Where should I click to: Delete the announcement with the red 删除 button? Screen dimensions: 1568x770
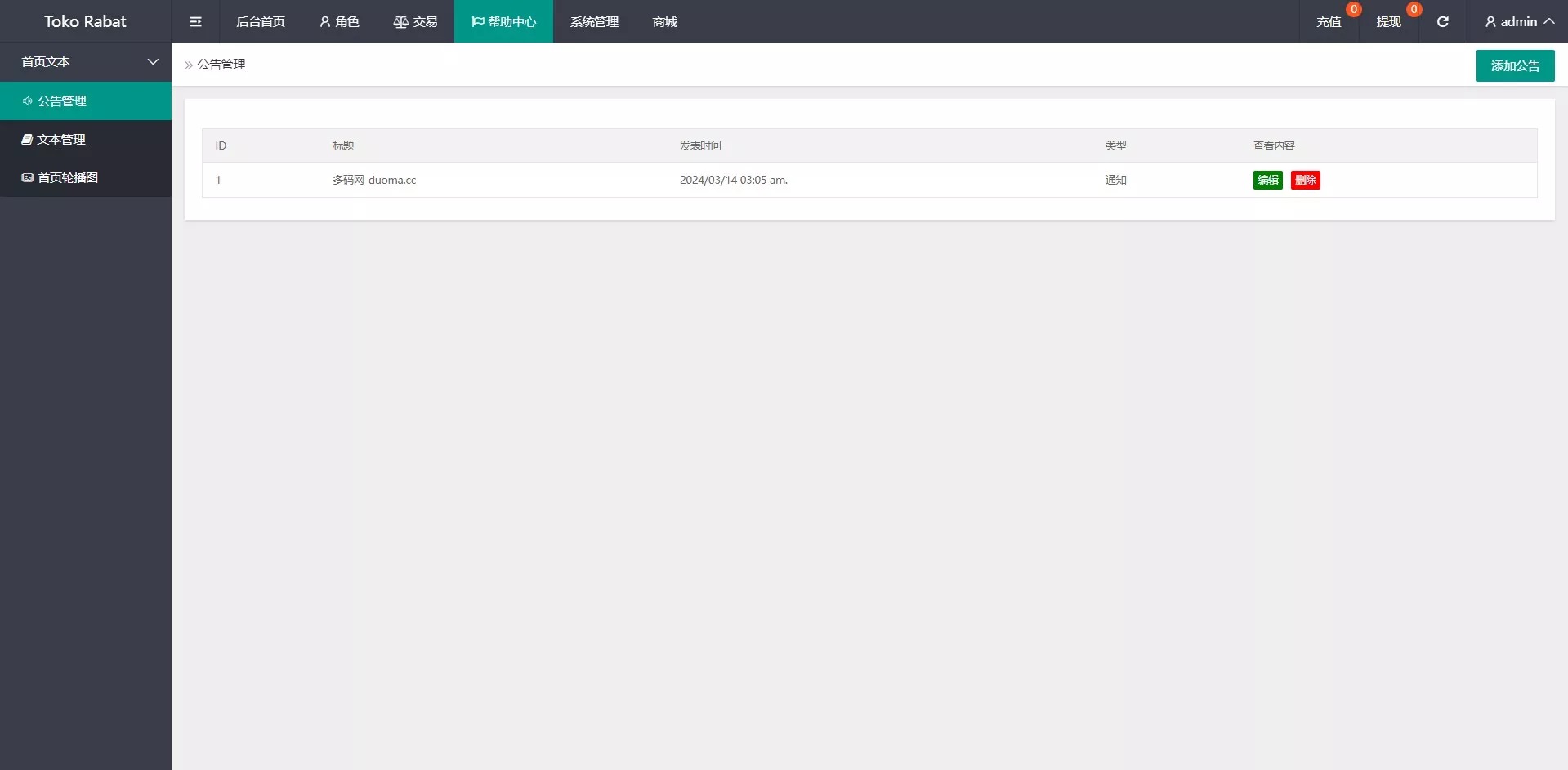click(x=1305, y=180)
